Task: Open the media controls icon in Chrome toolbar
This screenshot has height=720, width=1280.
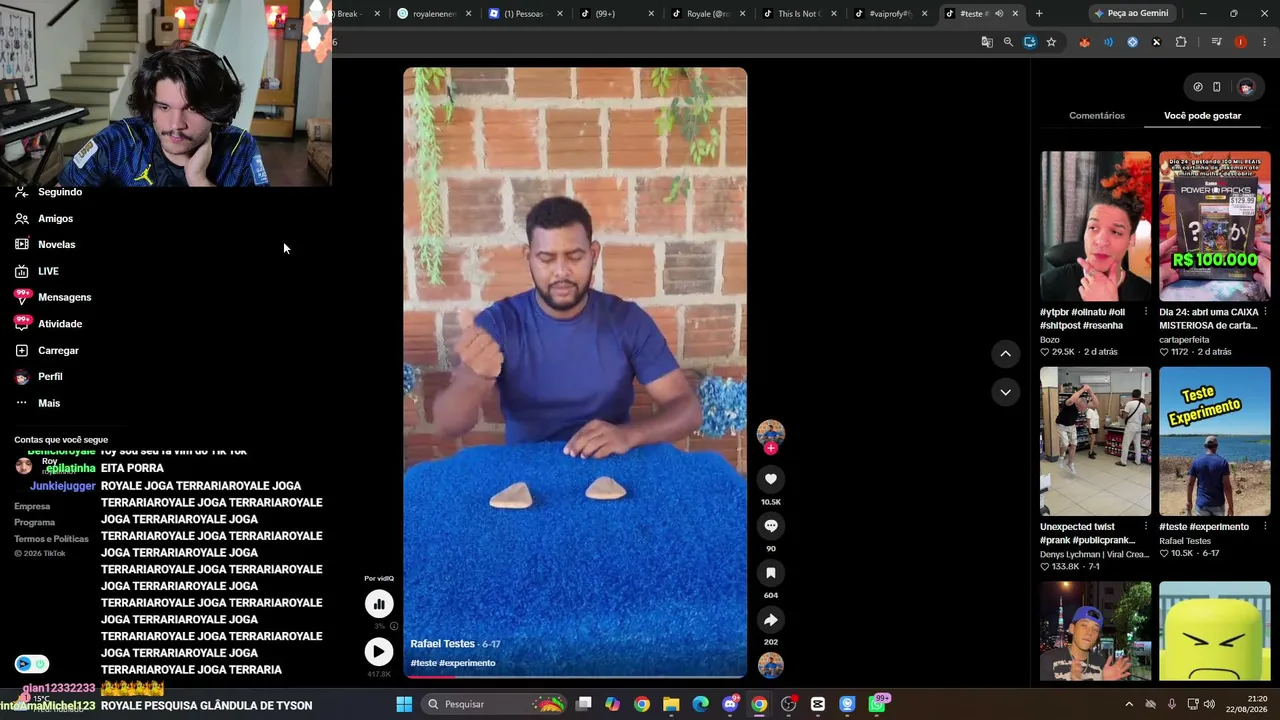Action: 1216,42
